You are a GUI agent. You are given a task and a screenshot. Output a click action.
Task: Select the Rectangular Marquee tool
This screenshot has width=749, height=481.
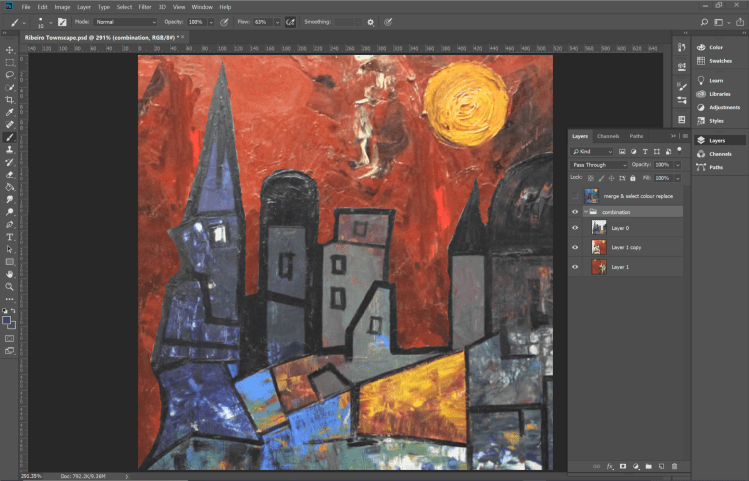click(x=10, y=63)
